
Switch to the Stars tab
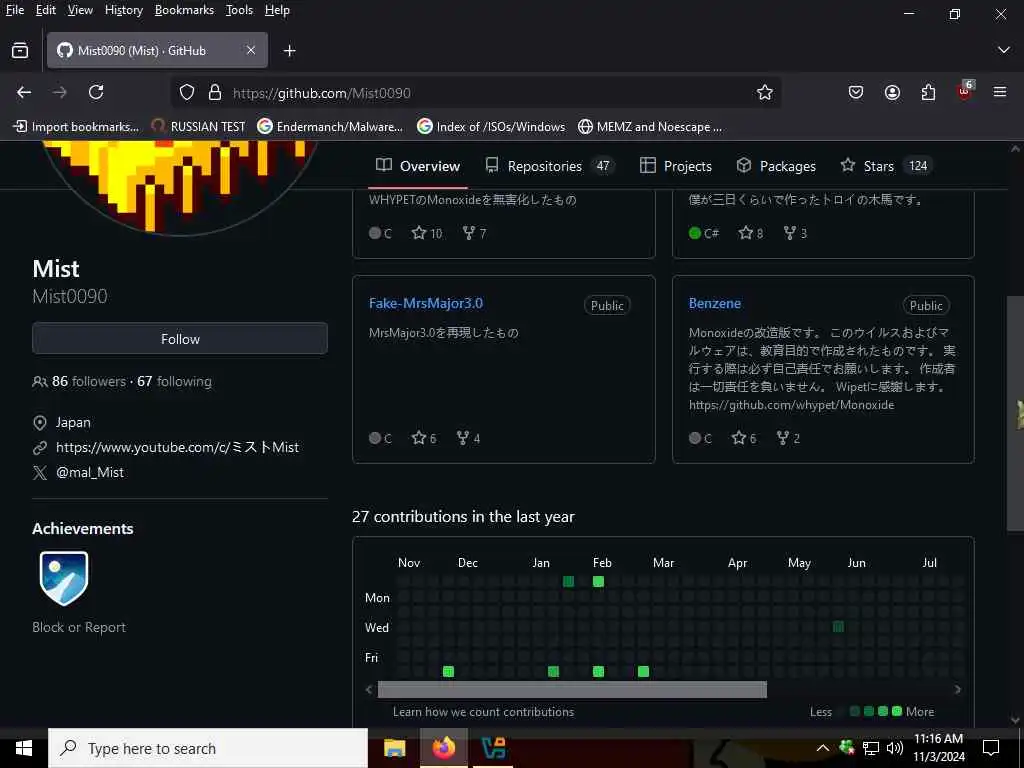point(886,166)
